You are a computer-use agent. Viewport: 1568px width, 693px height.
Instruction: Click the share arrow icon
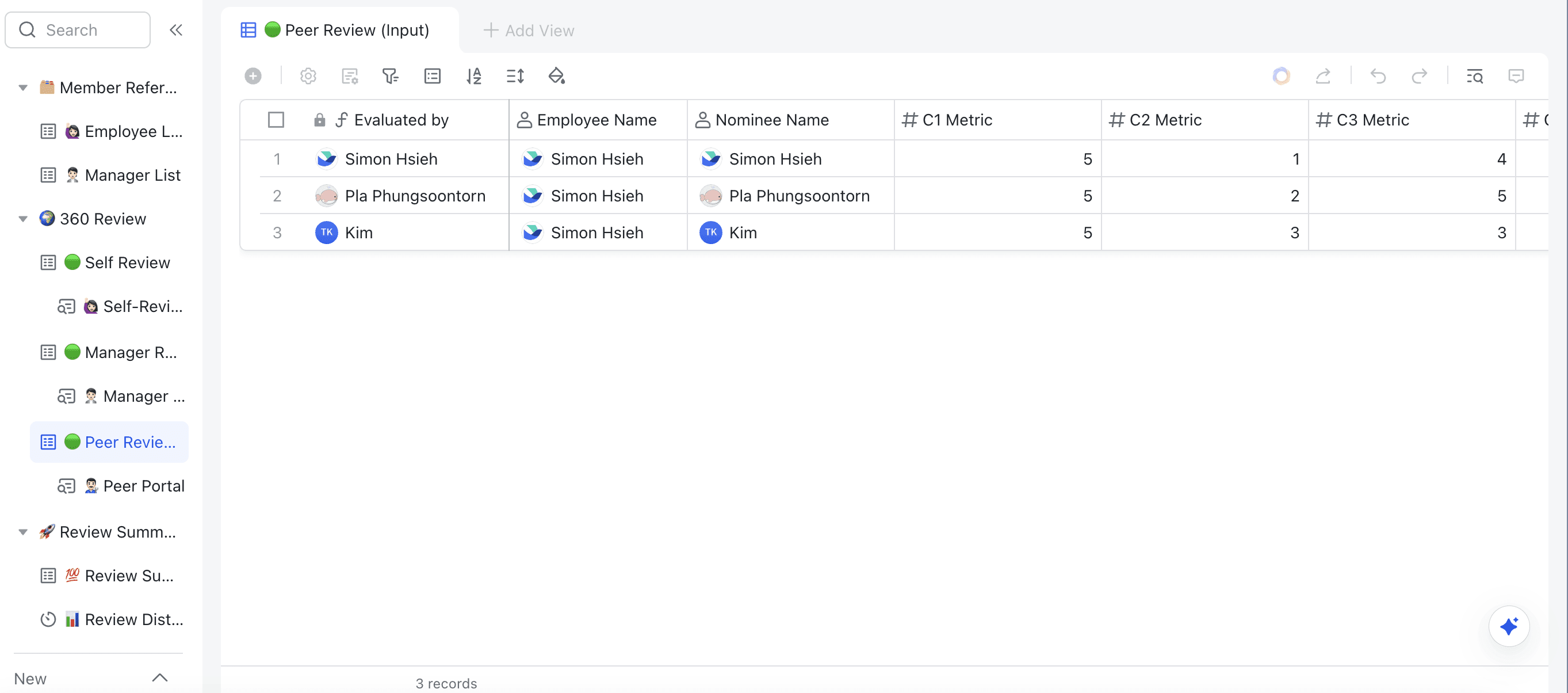[1323, 76]
